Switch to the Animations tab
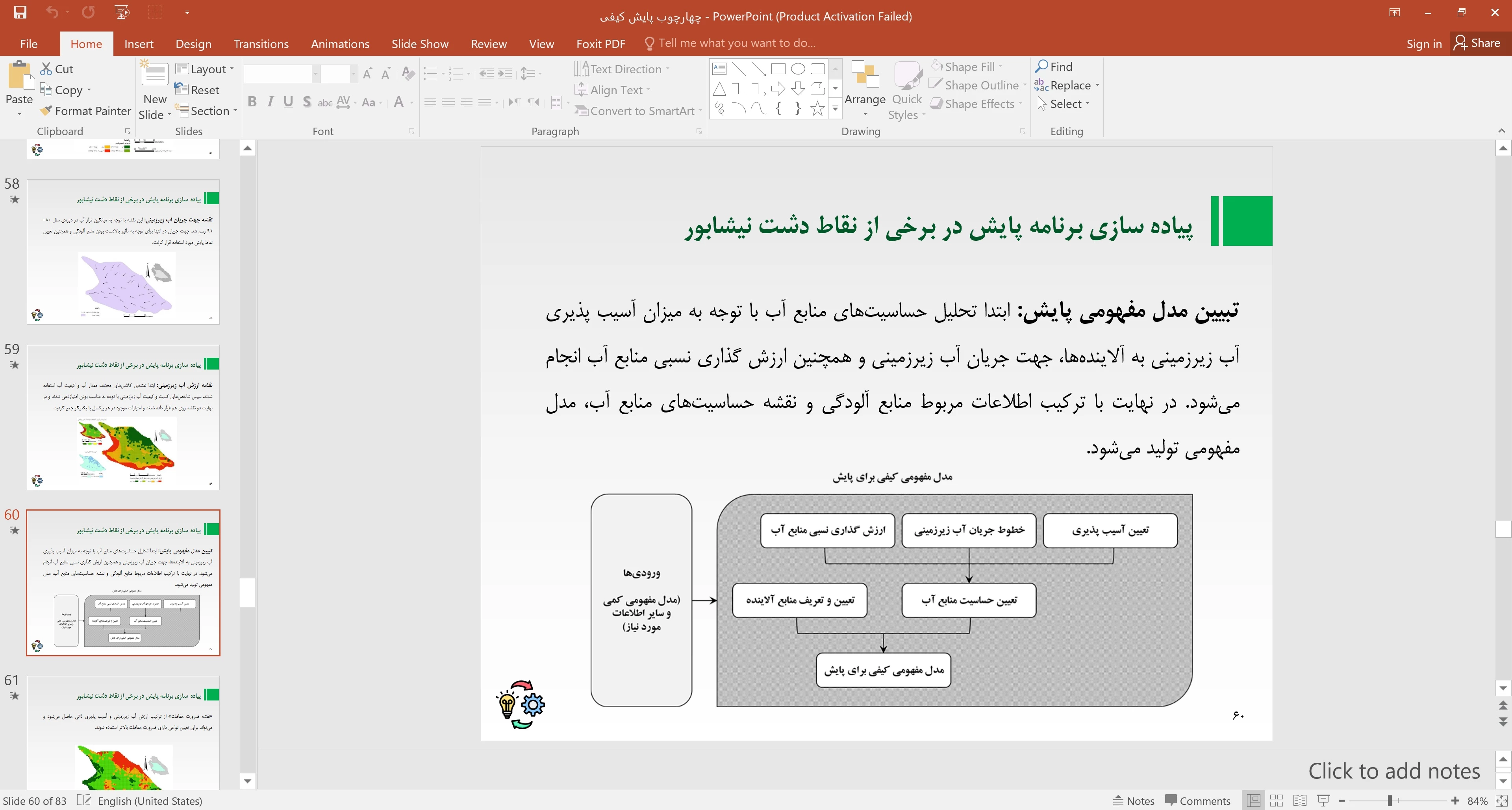Image resolution: width=1512 pixels, height=810 pixels. (340, 43)
